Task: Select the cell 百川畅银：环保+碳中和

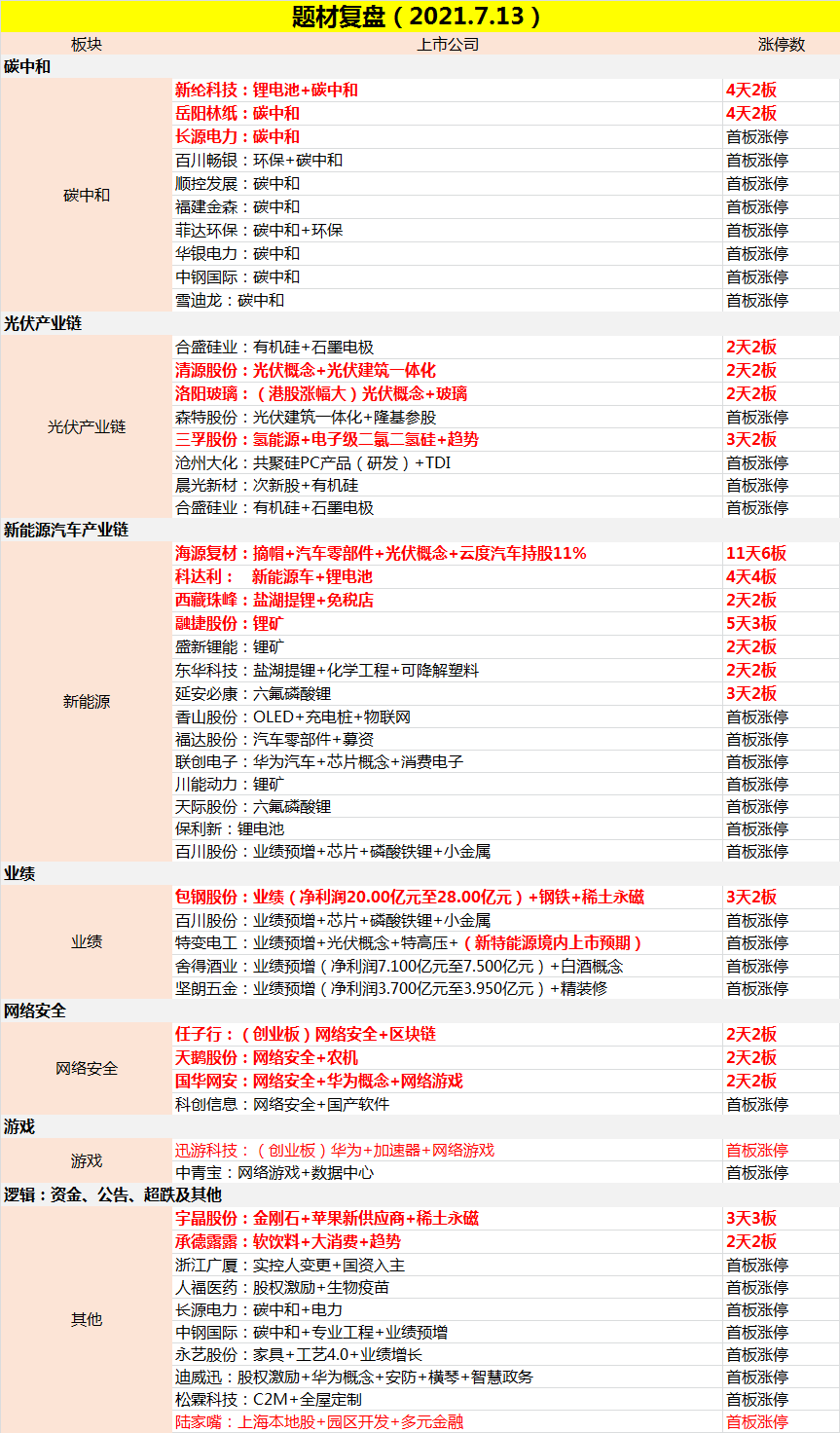Action: coord(259,161)
